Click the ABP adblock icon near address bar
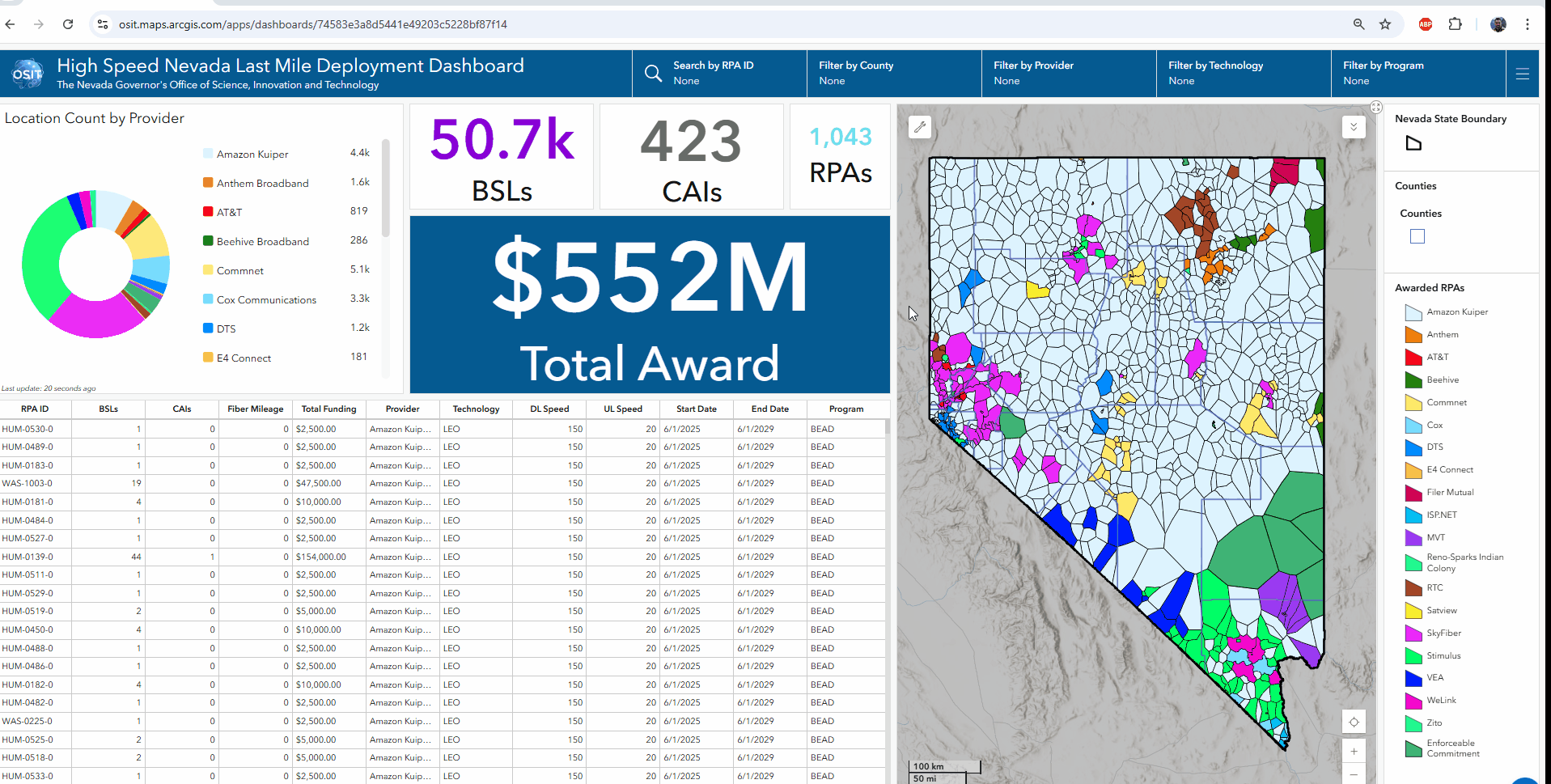Image resolution: width=1551 pixels, height=784 pixels. 1425,24
